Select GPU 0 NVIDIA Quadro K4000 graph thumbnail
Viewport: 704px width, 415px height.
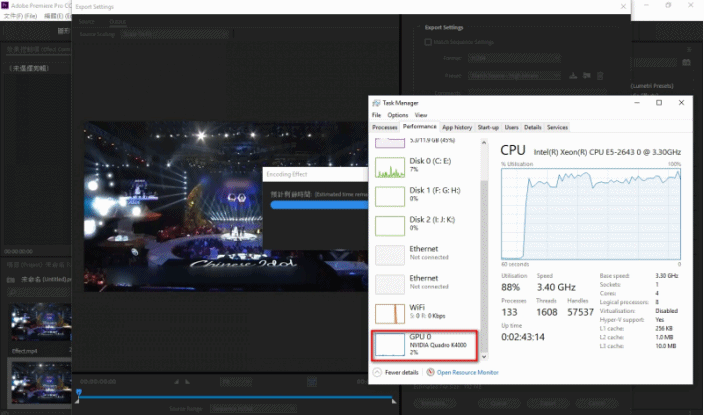click(390, 345)
